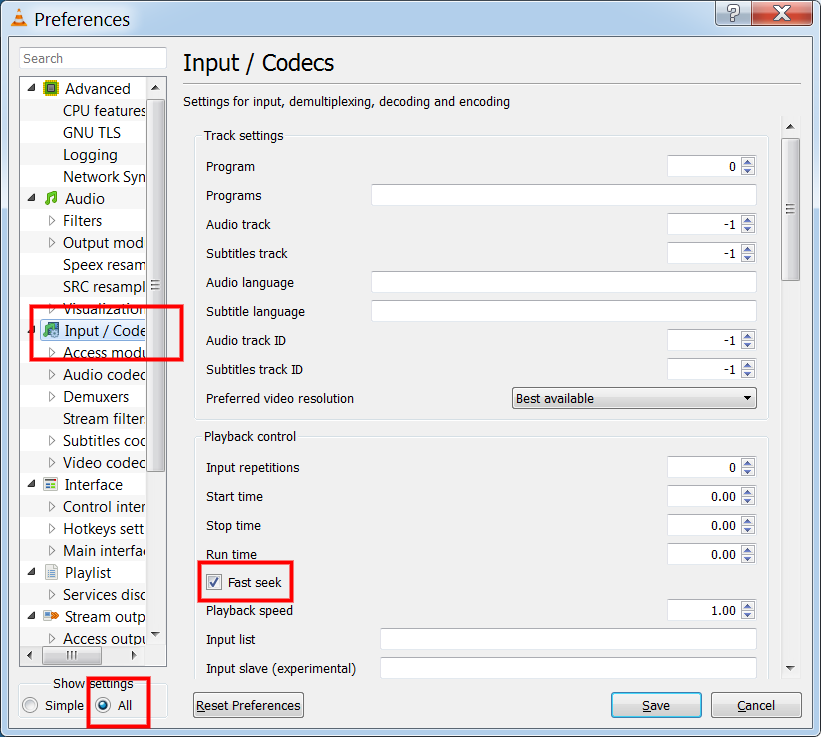Click settings panel vertical scrollbar thumb

click(x=790, y=209)
